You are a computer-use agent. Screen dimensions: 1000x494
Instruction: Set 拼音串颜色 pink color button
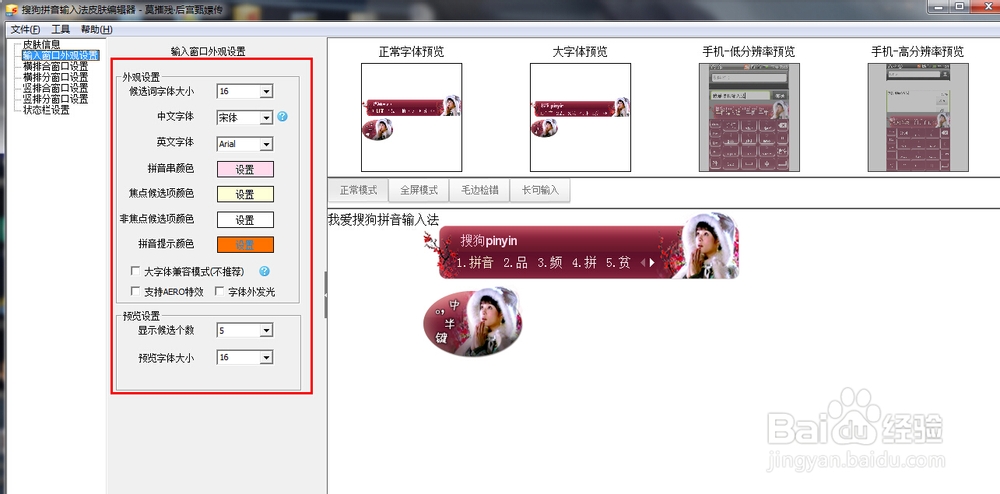coord(245,169)
